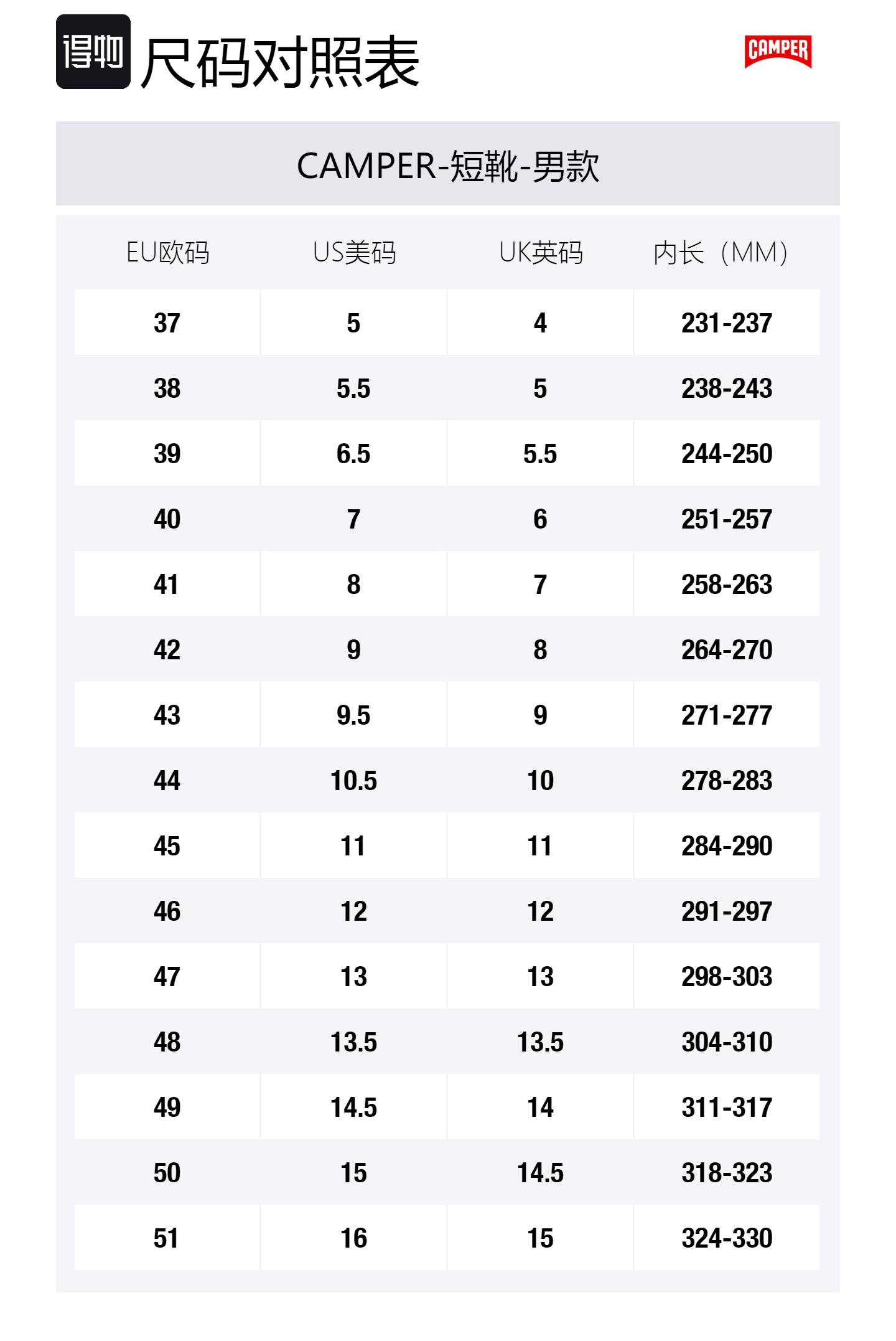The image size is (896, 1341).
Task: Click the red CAMPER brand logo
Action: click(x=778, y=51)
